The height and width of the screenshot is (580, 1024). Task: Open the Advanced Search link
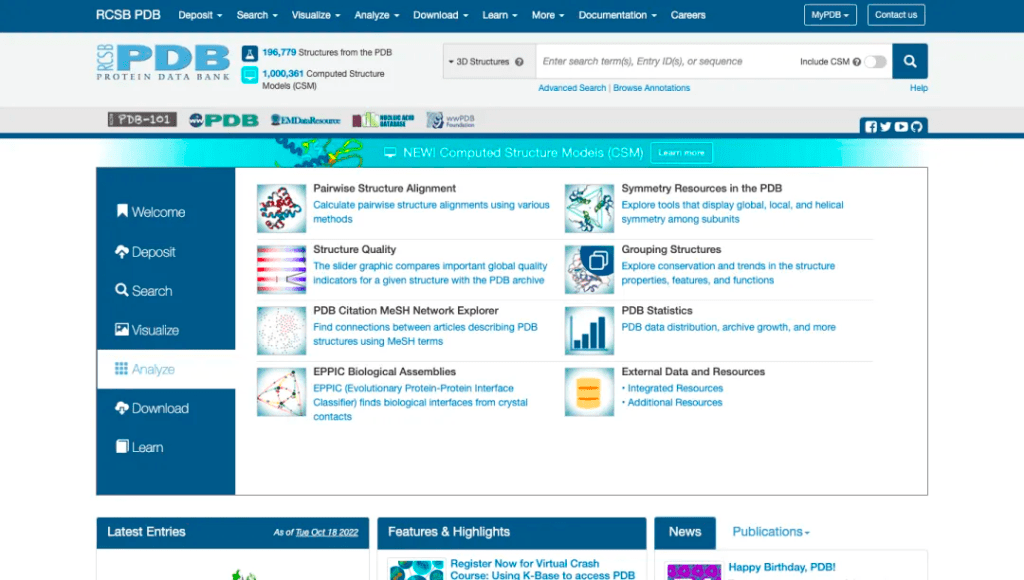[x=572, y=88]
